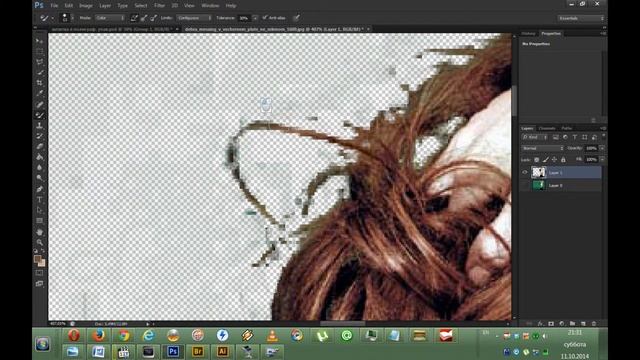Select the Blur tool

tap(40, 167)
